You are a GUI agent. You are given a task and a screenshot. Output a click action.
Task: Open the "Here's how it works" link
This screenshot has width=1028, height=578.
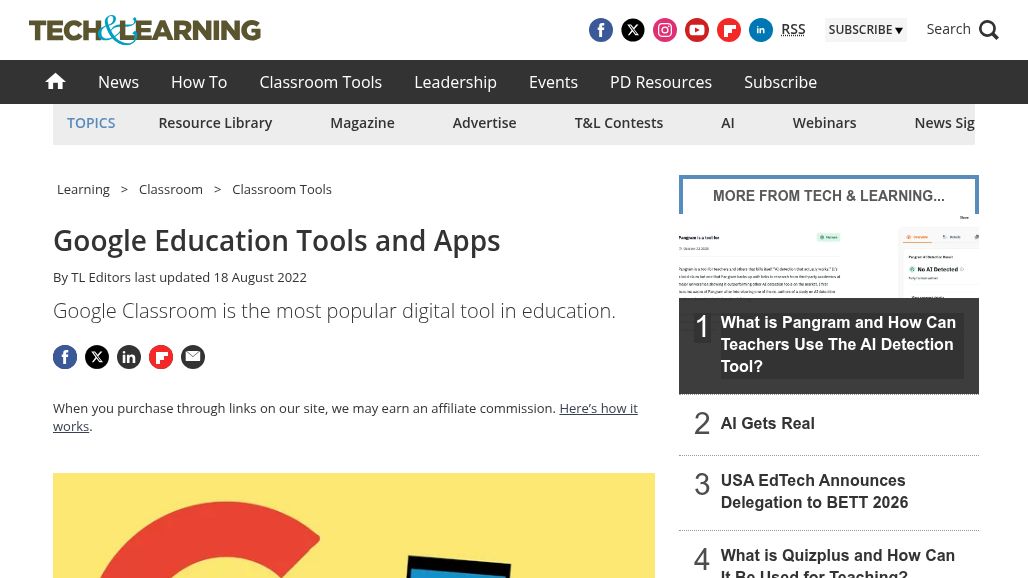598,408
